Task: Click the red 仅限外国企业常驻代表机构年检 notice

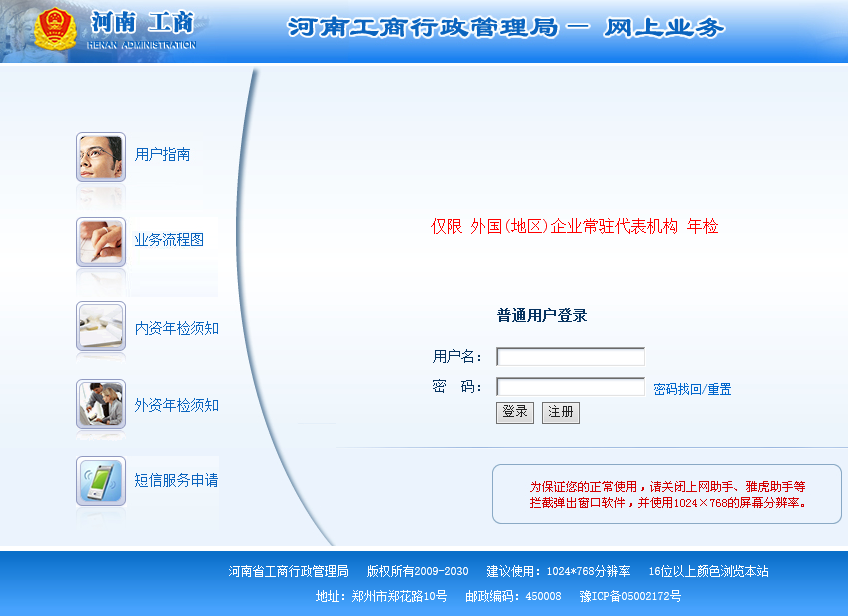Action: (x=574, y=227)
